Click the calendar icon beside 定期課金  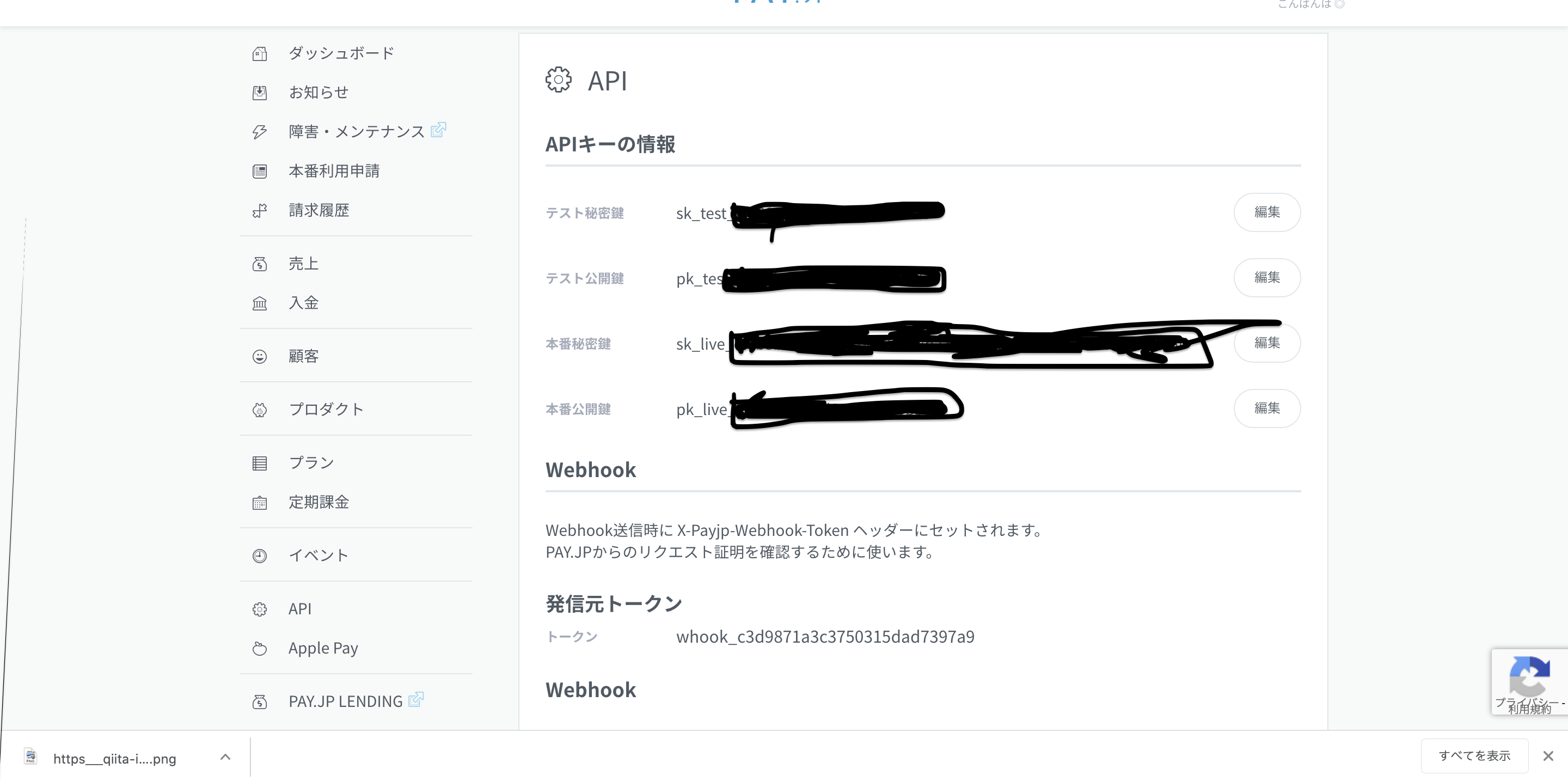260,502
